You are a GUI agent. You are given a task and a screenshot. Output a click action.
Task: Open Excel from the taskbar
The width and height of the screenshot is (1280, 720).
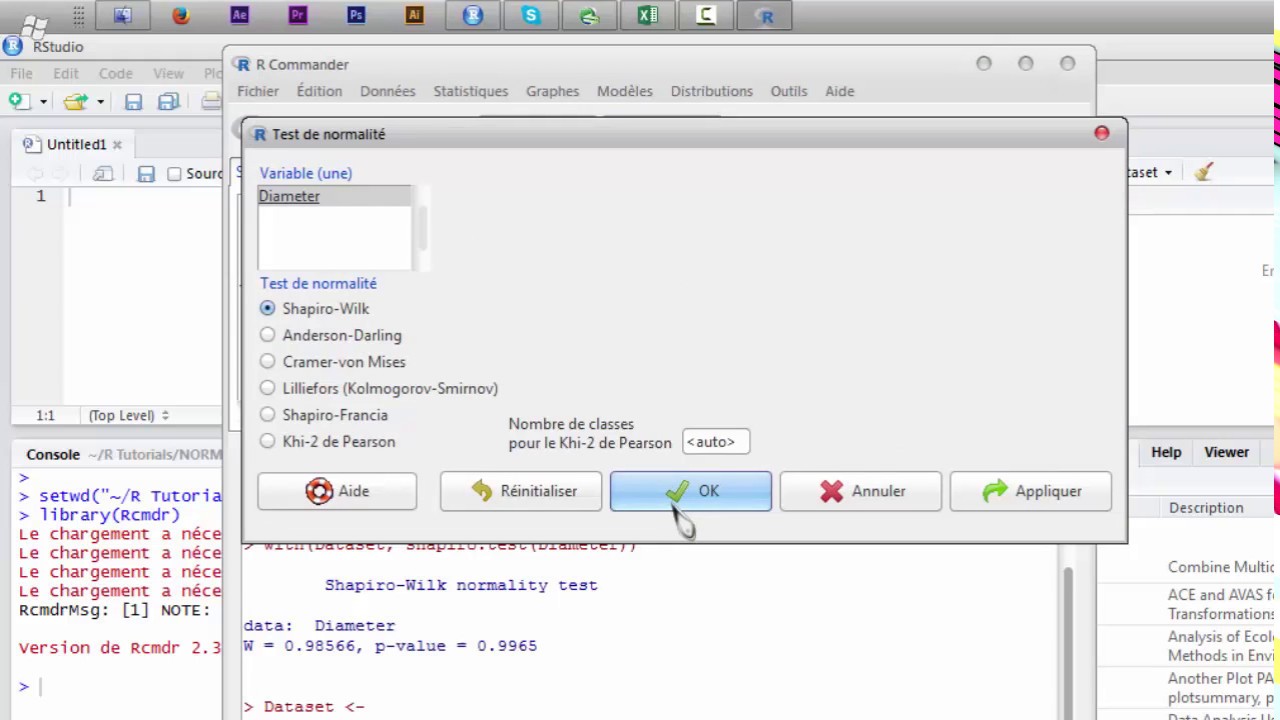click(648, 15)
